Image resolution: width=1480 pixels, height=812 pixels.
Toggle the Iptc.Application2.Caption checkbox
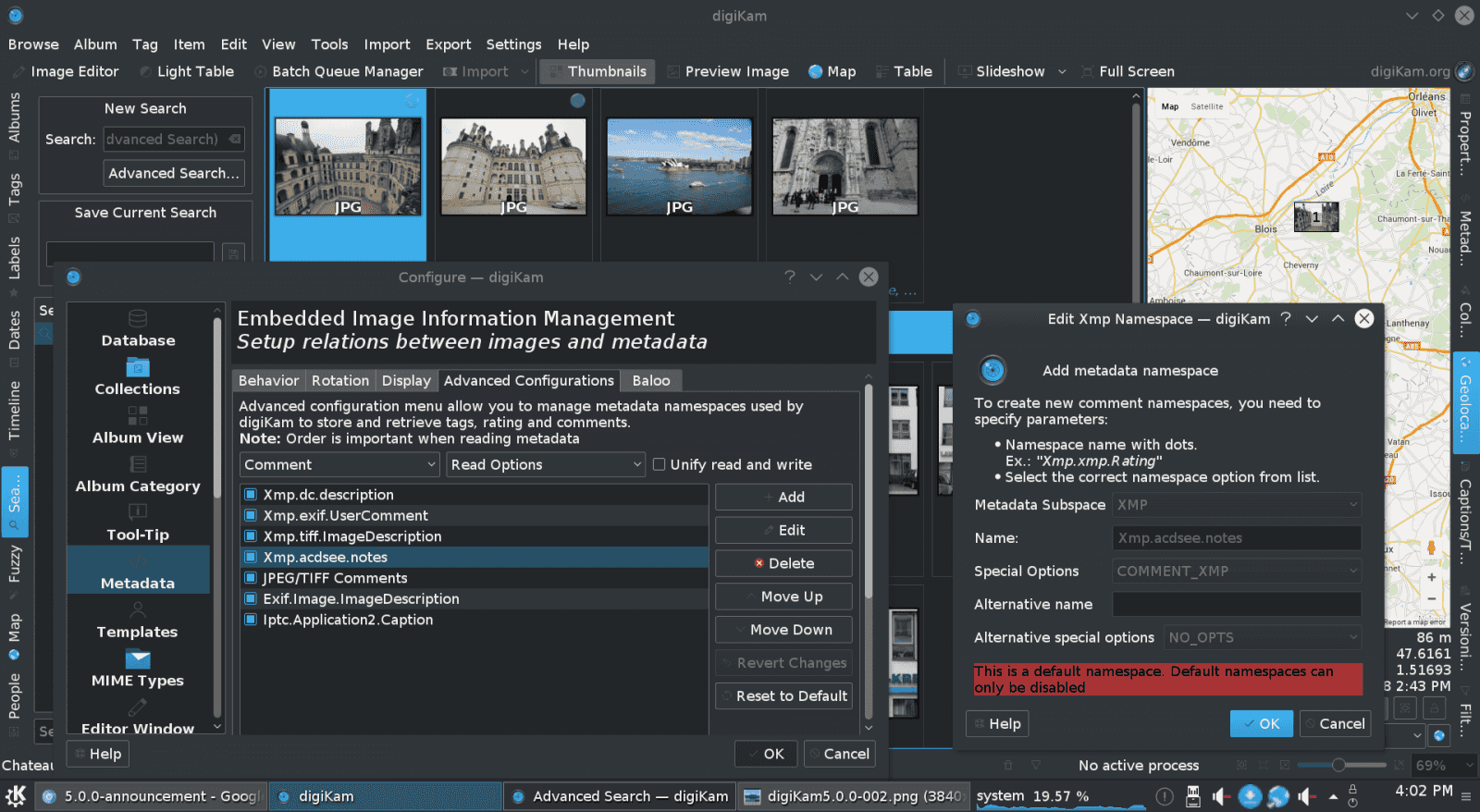251,620
